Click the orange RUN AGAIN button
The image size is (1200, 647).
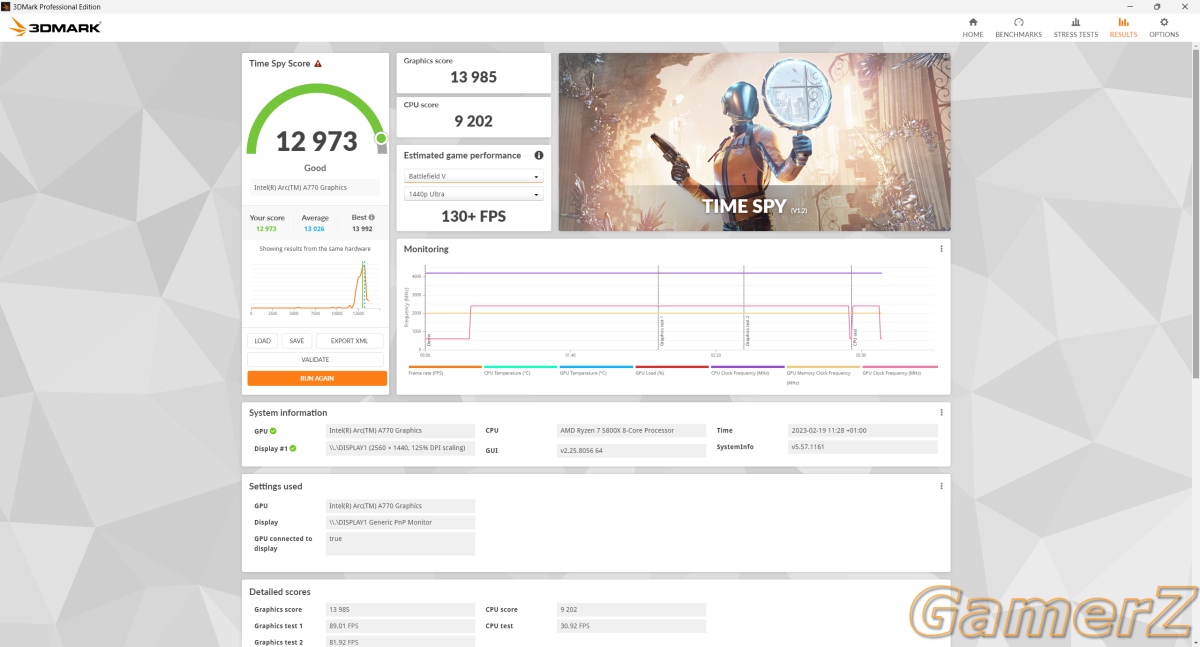point(317,378)
